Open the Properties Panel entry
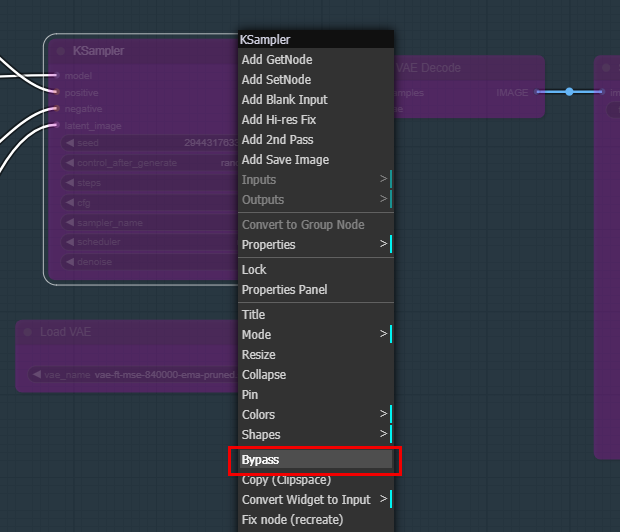 pos(316,290)
